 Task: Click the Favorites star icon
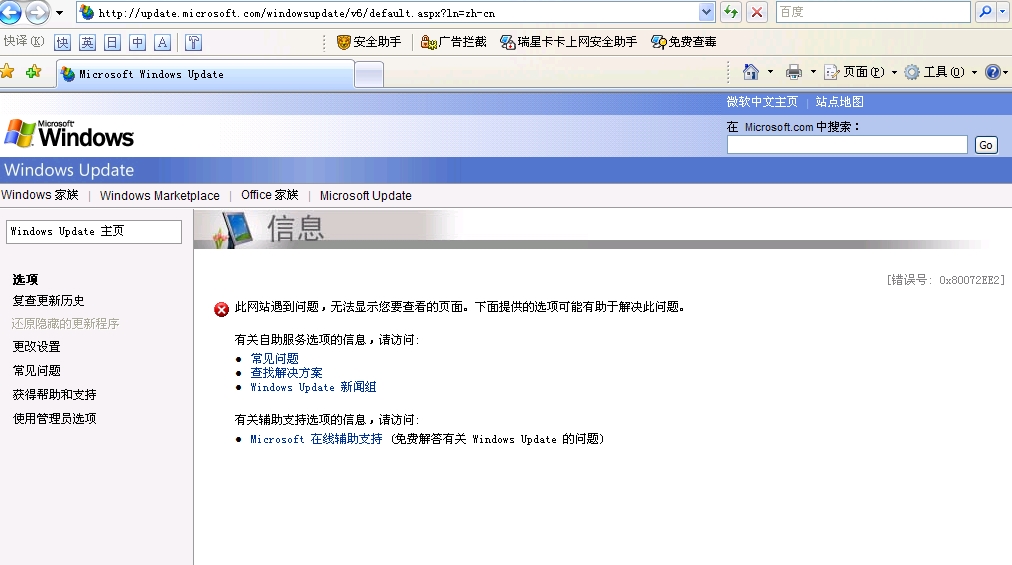[8, 72]
